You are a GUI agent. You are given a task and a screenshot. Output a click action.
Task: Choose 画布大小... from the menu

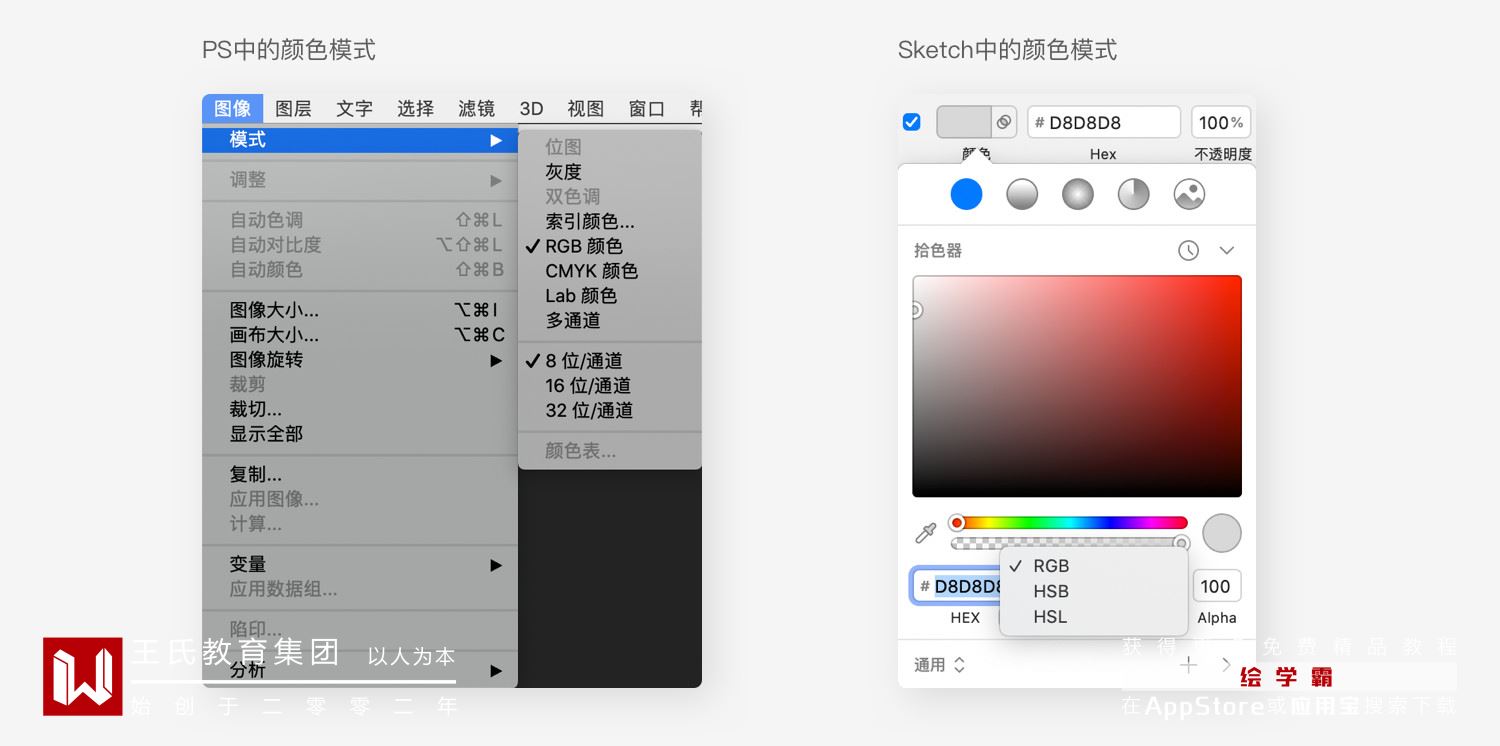click(360, 335)
